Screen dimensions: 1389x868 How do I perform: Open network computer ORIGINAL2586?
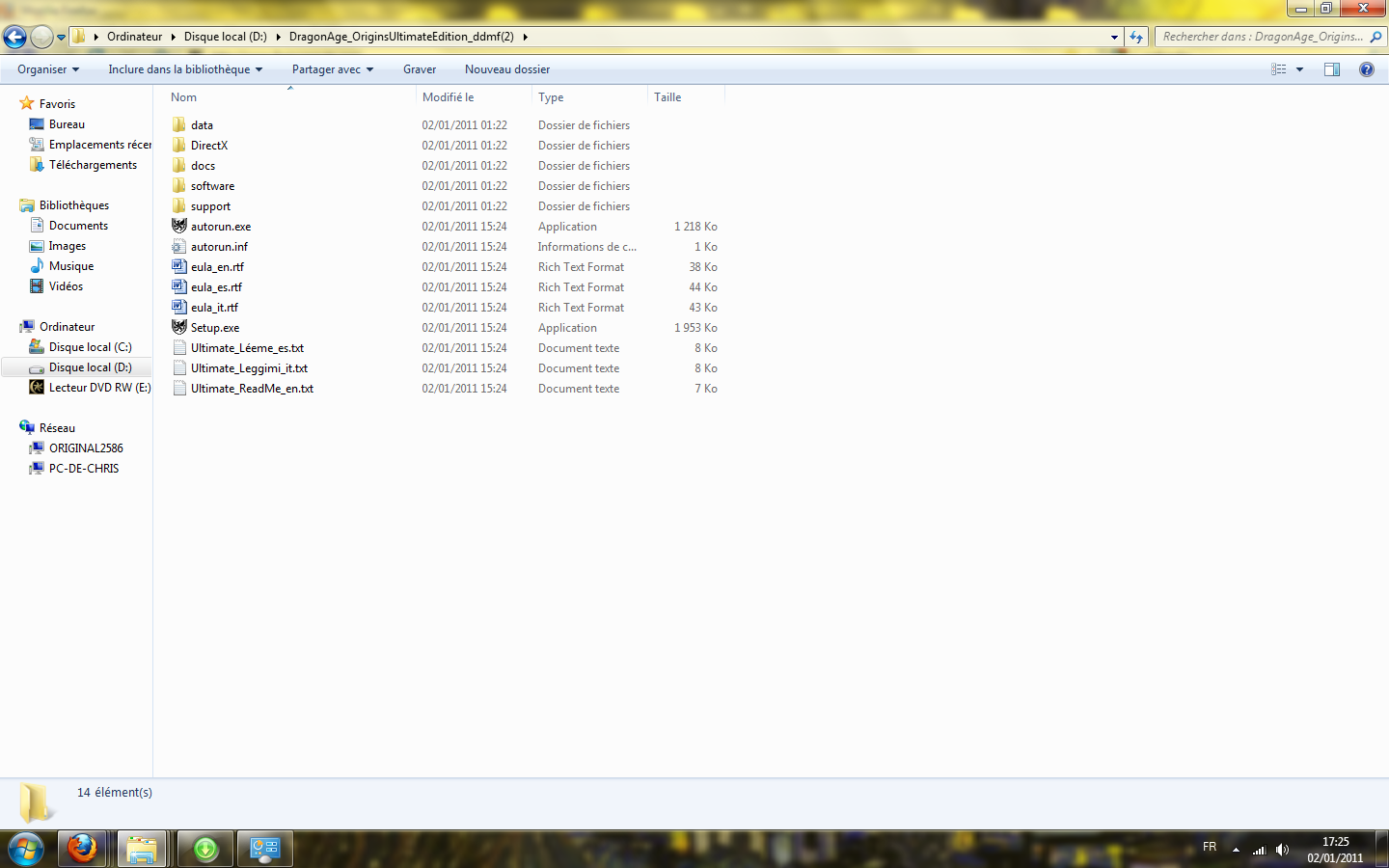pos(86,448)
